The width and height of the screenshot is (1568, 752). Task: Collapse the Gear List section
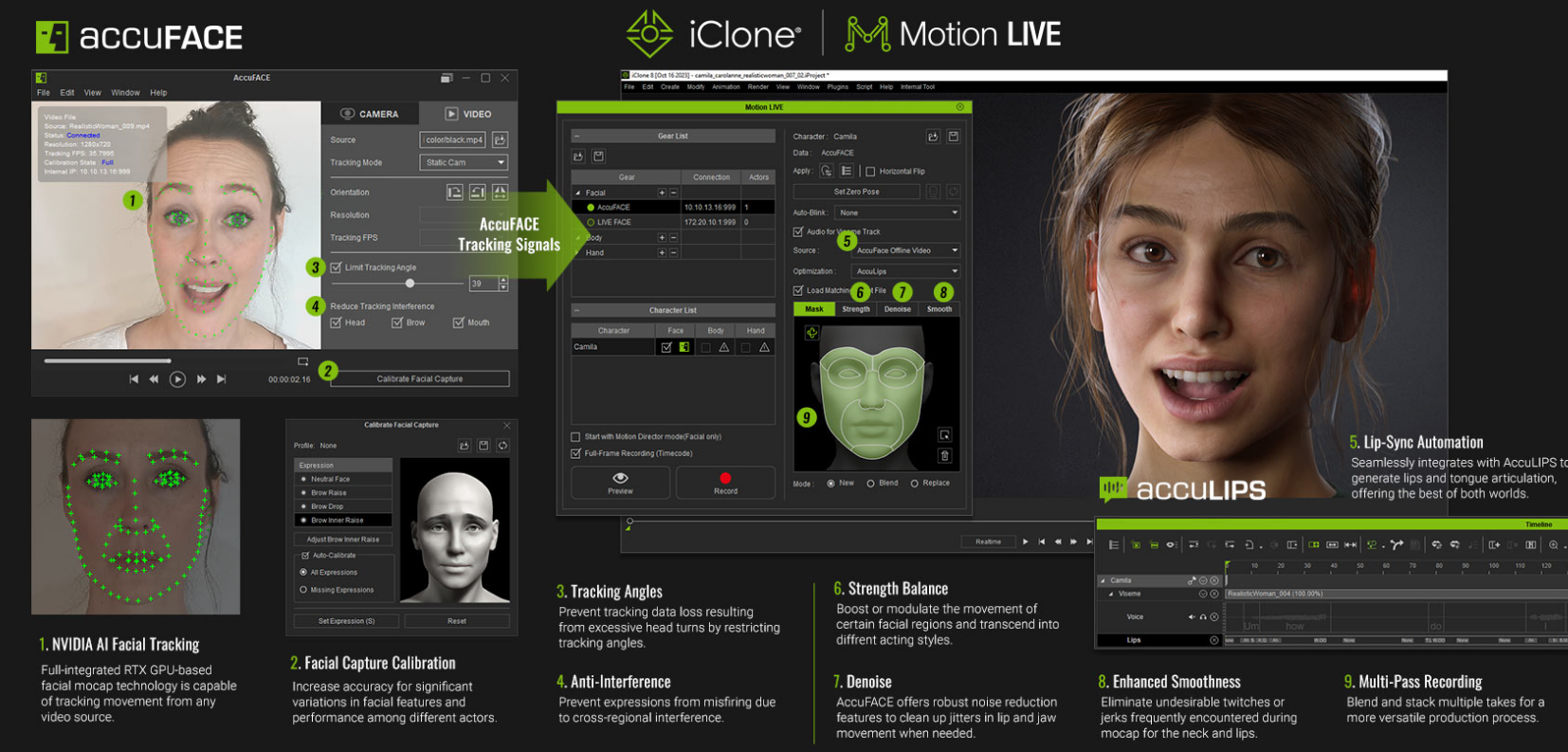[575, 136]
